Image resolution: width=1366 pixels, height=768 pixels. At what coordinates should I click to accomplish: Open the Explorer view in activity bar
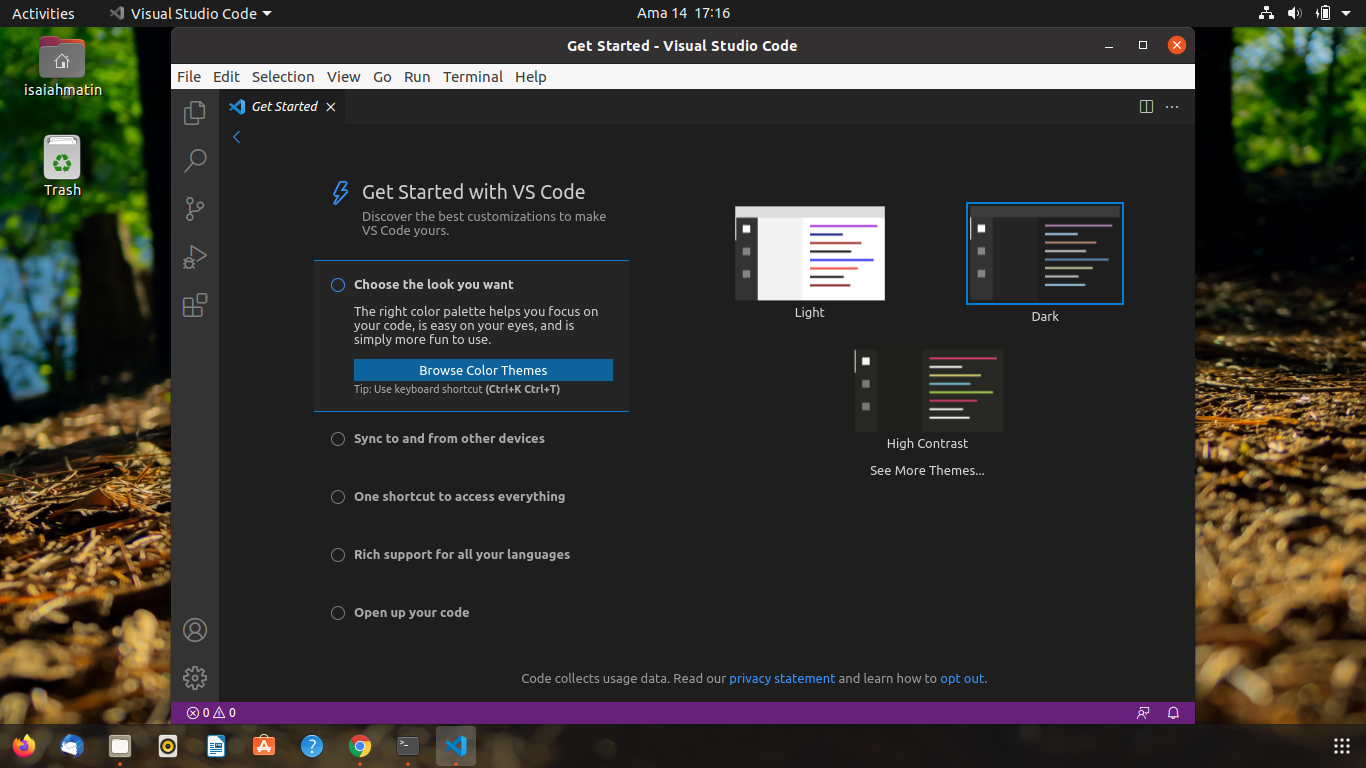195,113
